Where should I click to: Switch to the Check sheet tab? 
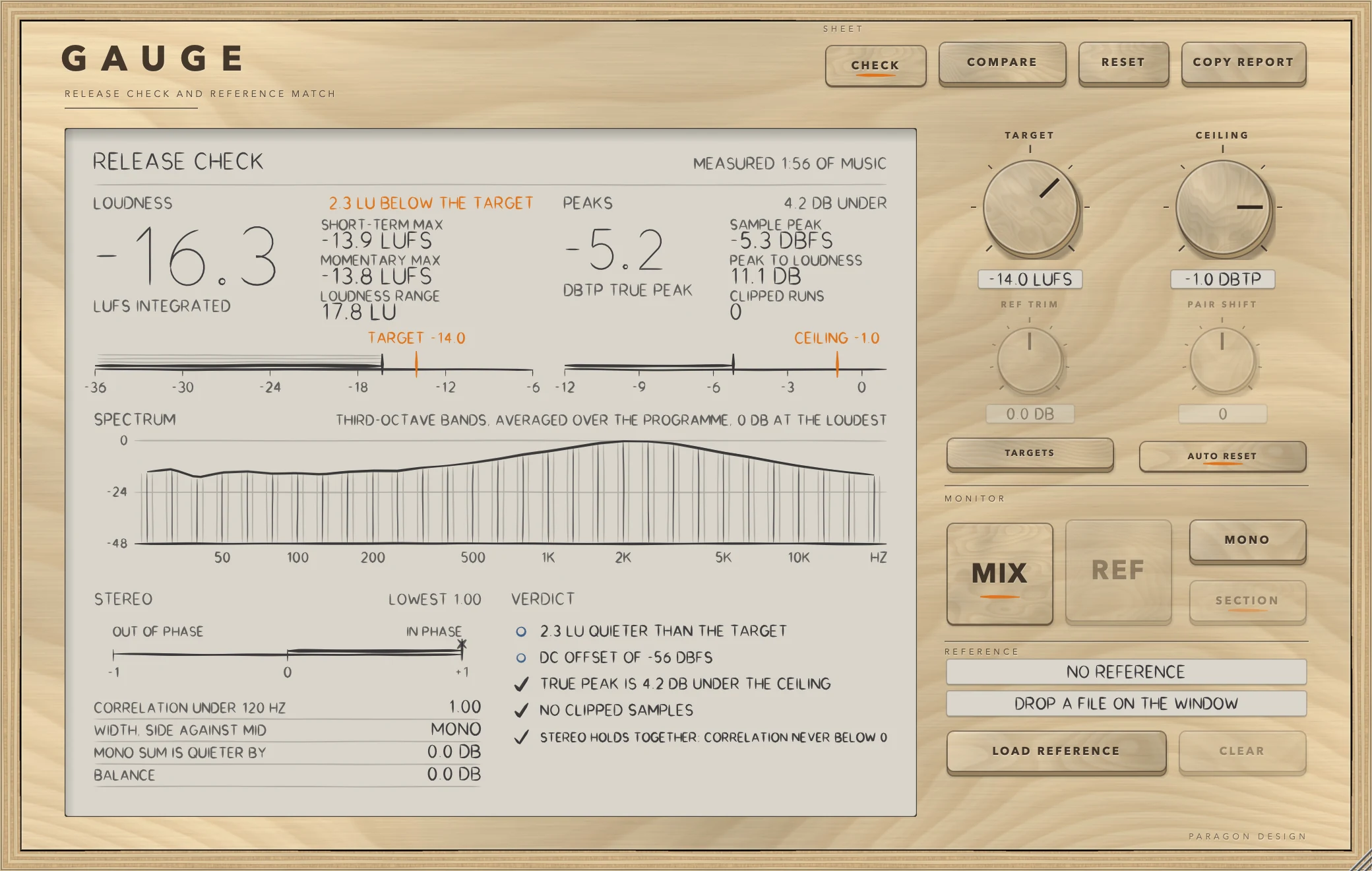(875, 65)
